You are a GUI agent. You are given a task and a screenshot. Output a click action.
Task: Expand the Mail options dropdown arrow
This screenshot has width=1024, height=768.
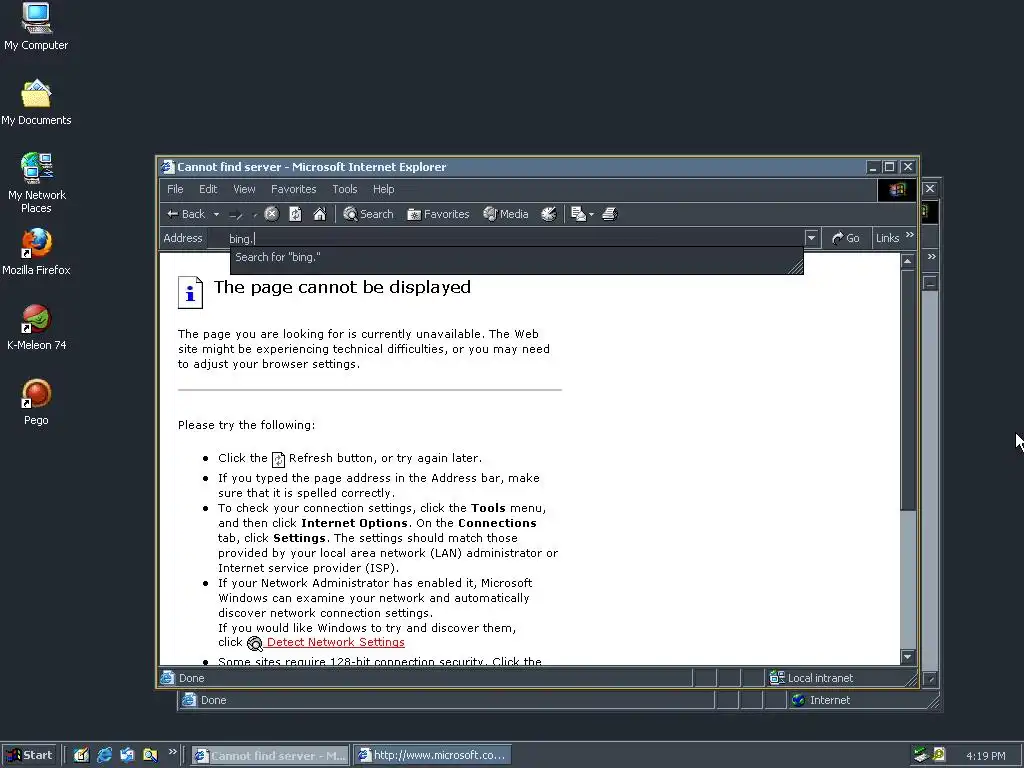[x=591, y=214]
